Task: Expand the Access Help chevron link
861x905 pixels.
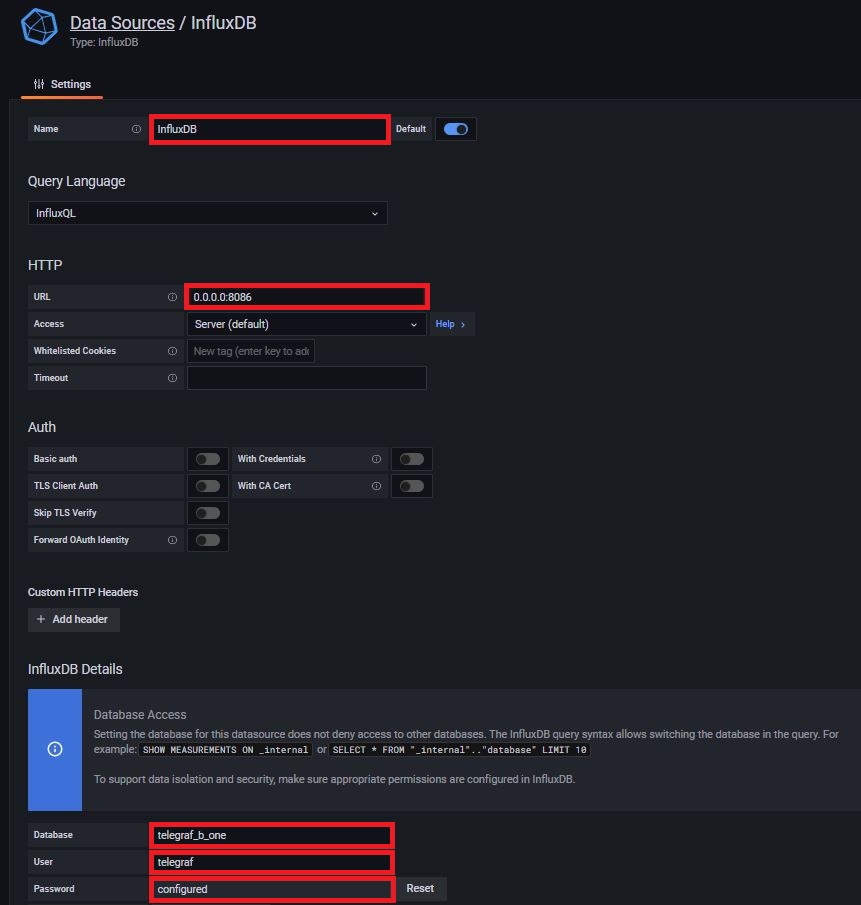Action: click(x=451, y=324)
